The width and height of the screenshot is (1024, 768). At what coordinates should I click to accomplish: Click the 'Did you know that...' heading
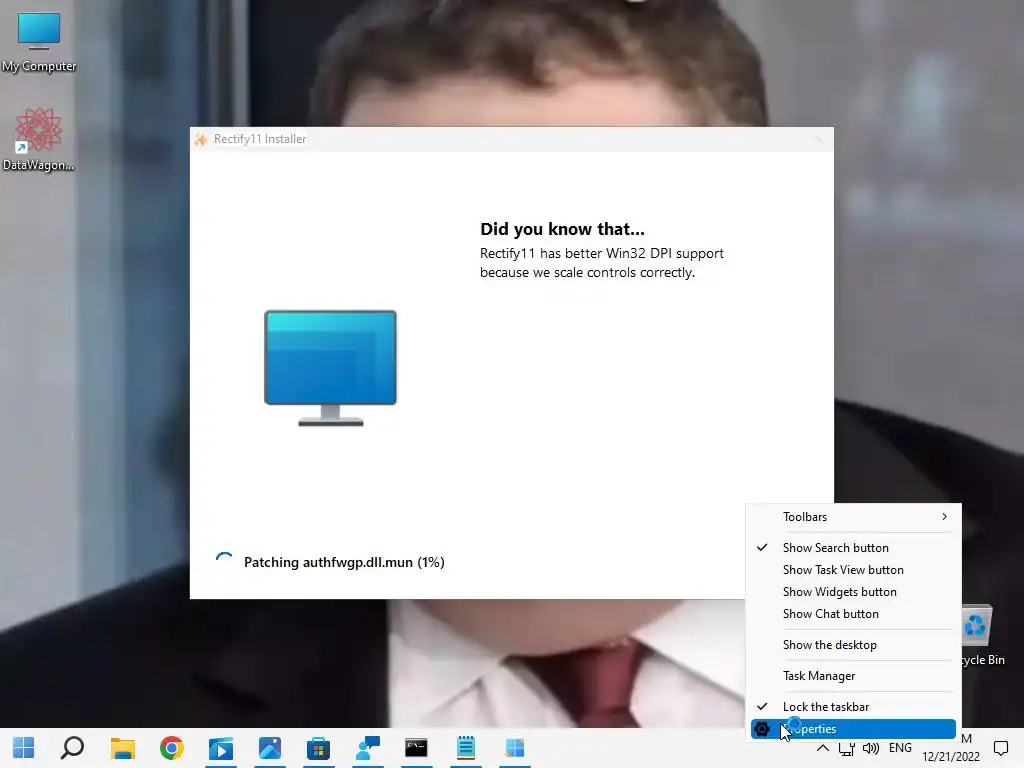(x=562, y=229)
